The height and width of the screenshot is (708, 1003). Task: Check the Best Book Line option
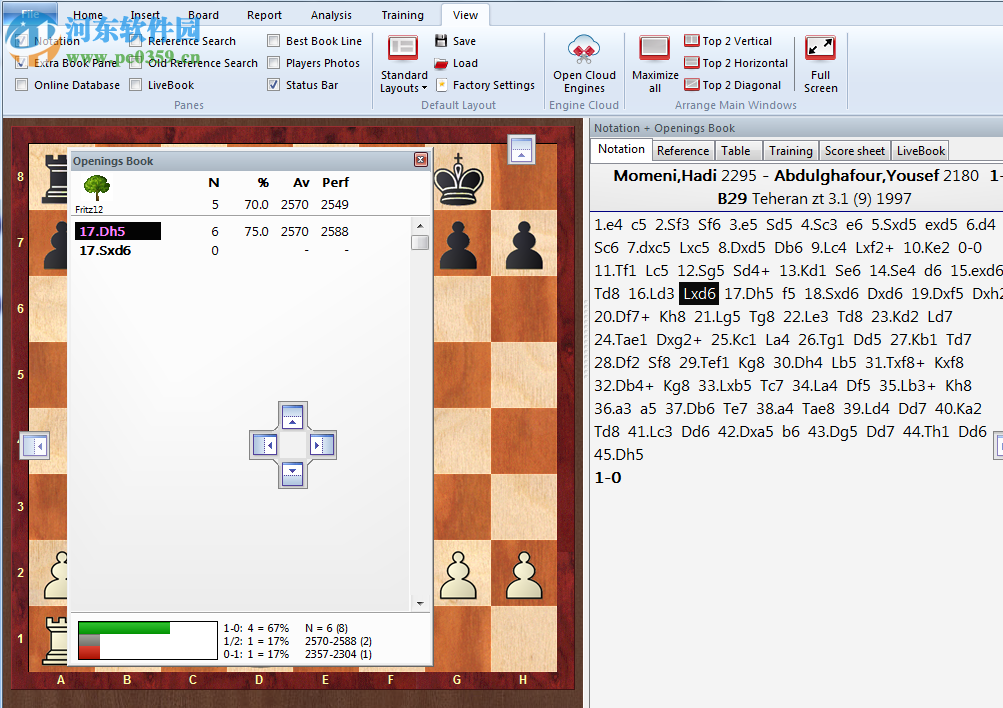coord(272,40)
